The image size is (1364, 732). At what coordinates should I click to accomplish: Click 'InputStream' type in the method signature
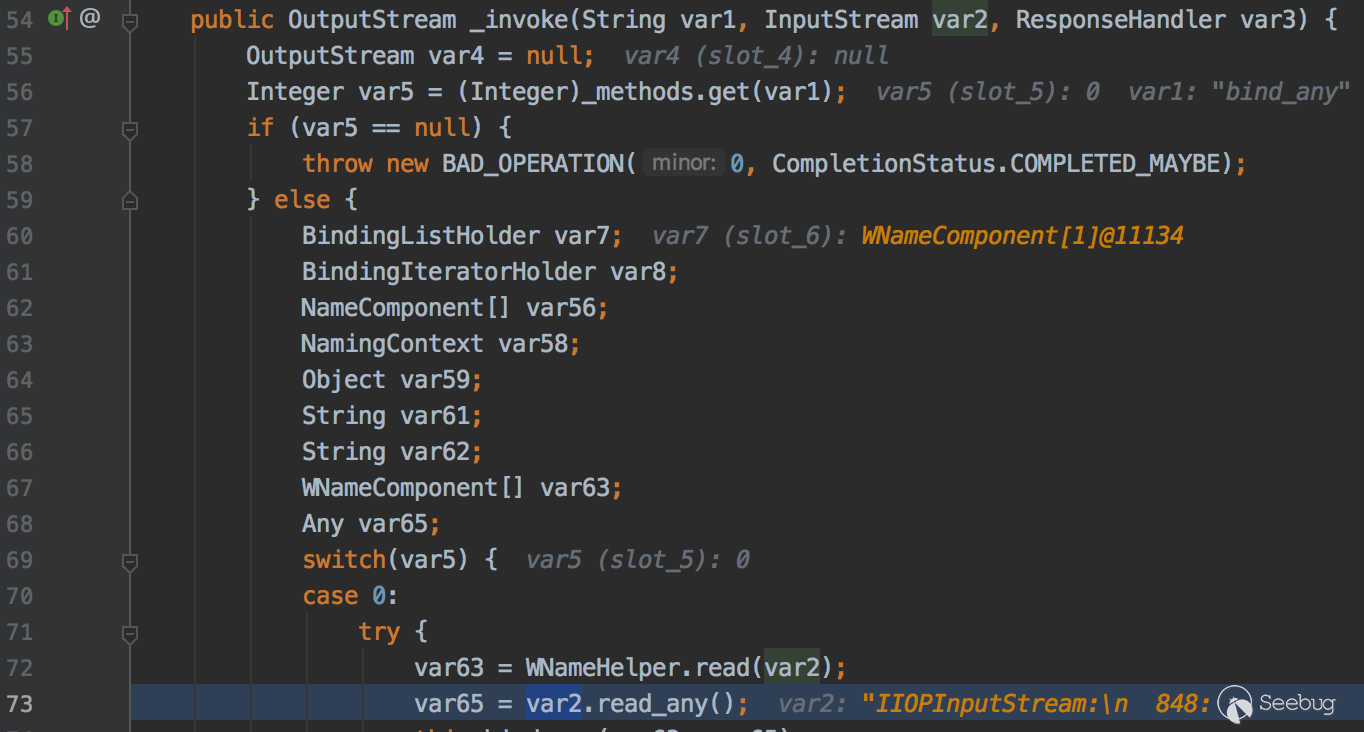[841, 19]
